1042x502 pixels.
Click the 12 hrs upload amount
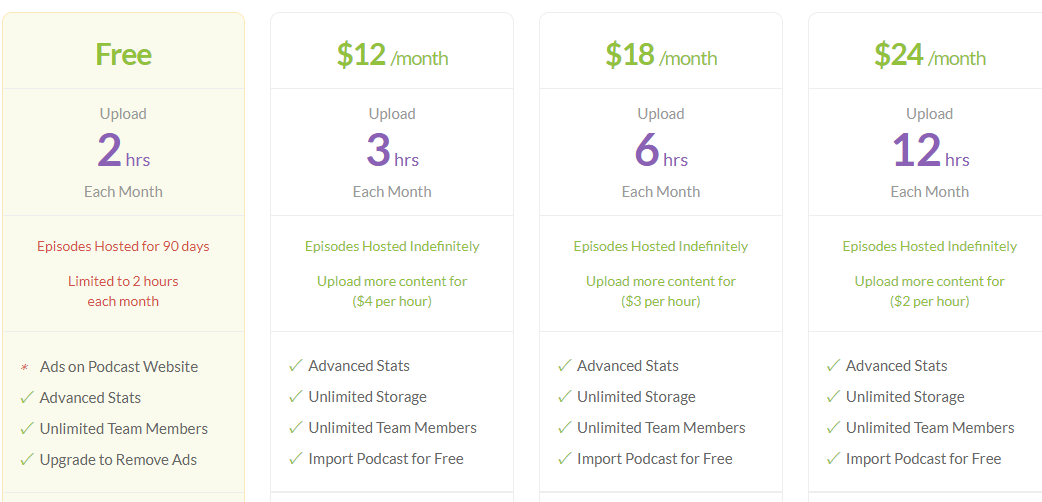[930, 152]
